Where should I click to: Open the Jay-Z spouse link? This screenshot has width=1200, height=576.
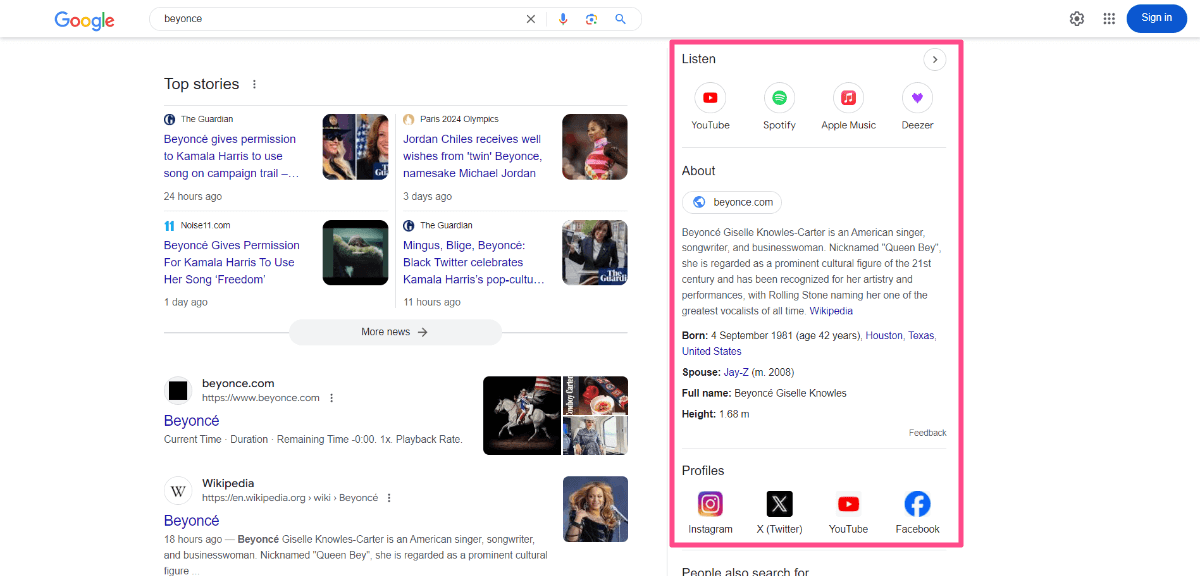pyautogui.click(x=737, y=372)
